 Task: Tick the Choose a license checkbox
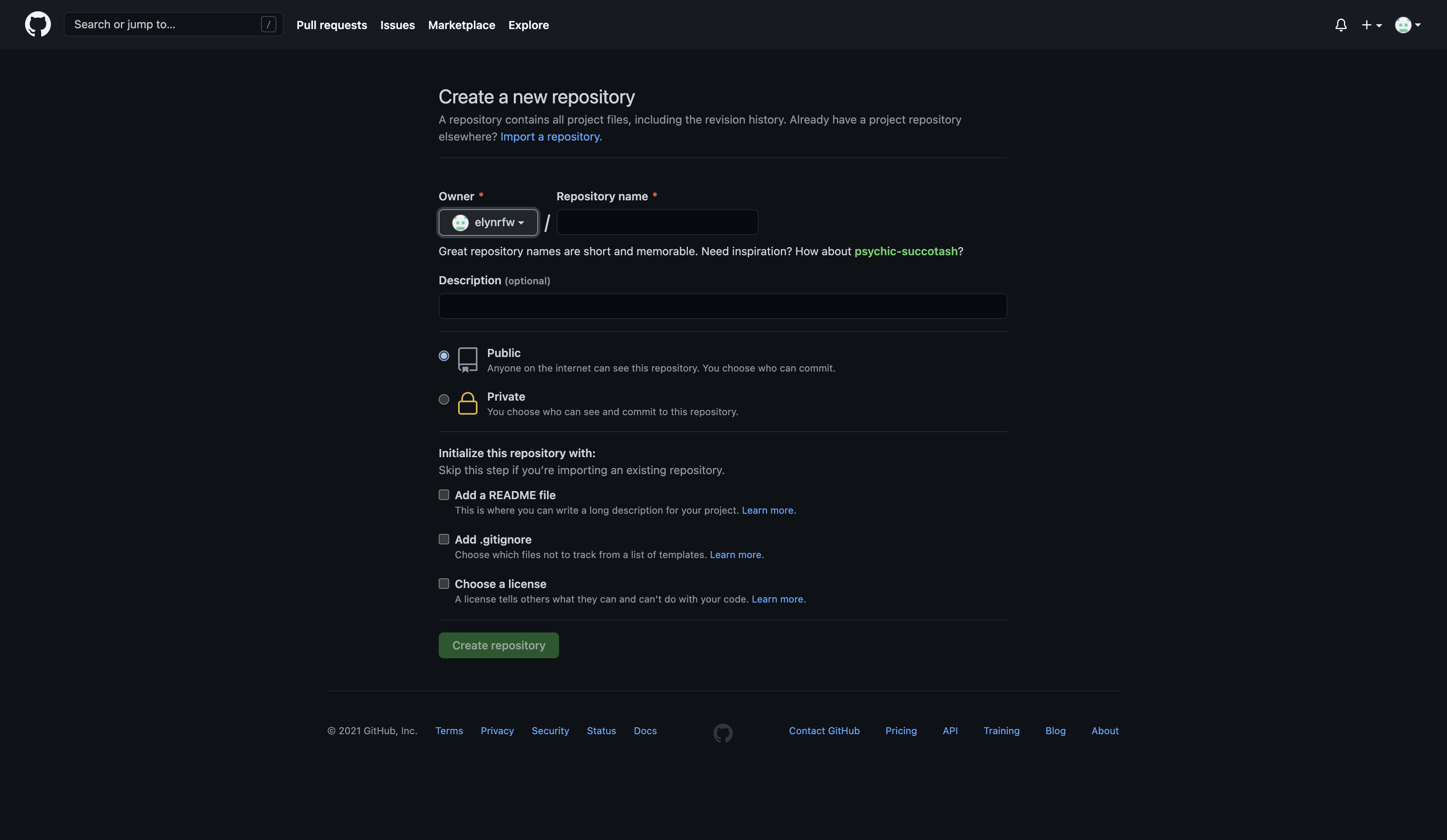click(444, 583)
